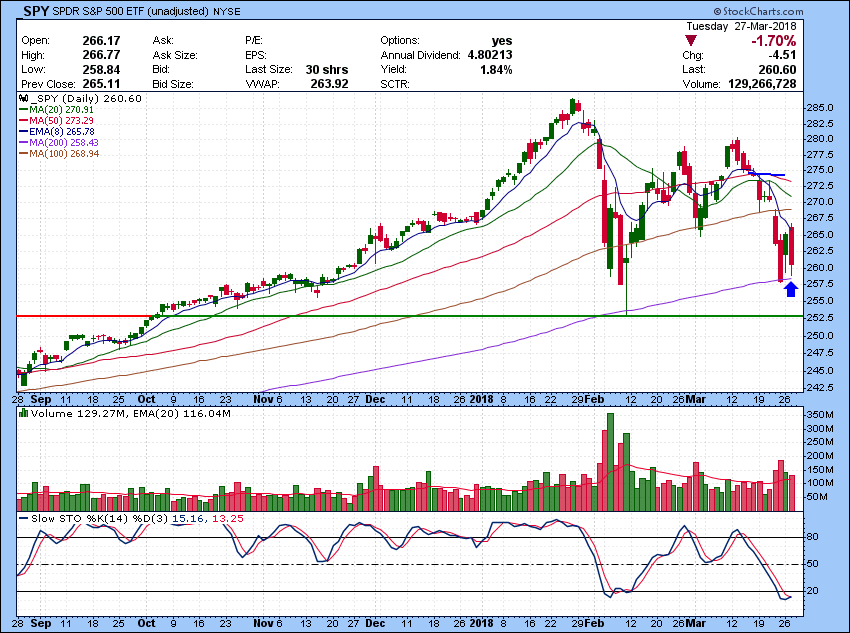Click the 285.0 price axis label
Image resolution: width=850 pixels, height=633 pixels.
(820, 107)
